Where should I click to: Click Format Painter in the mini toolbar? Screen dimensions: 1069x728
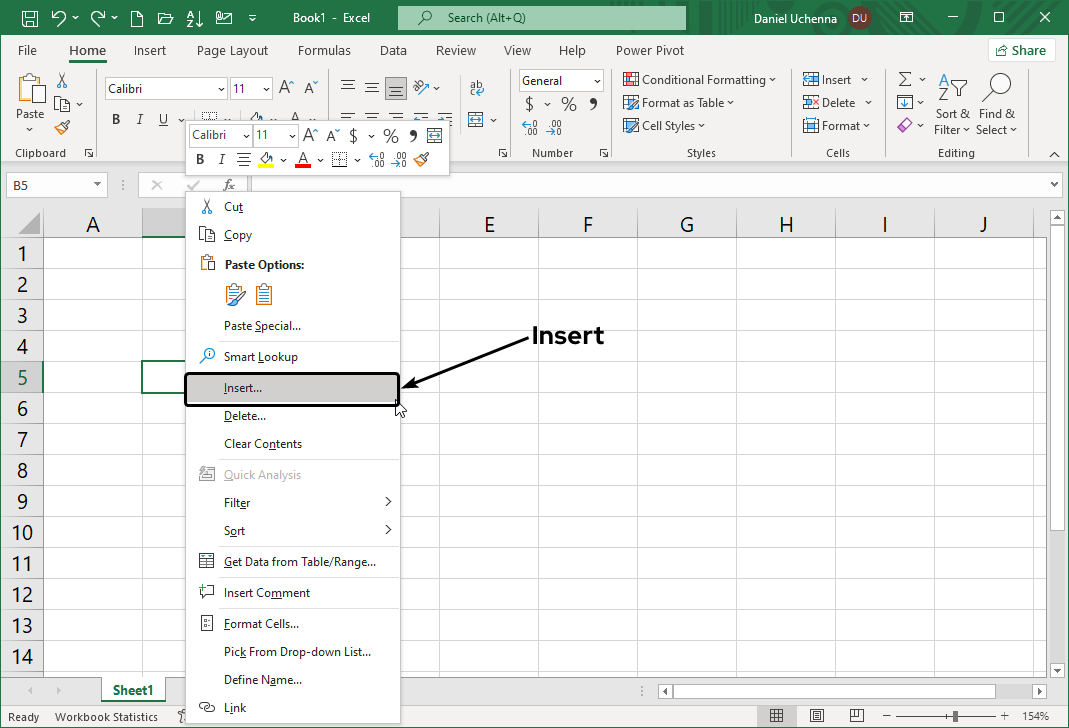tap(422, 159)
